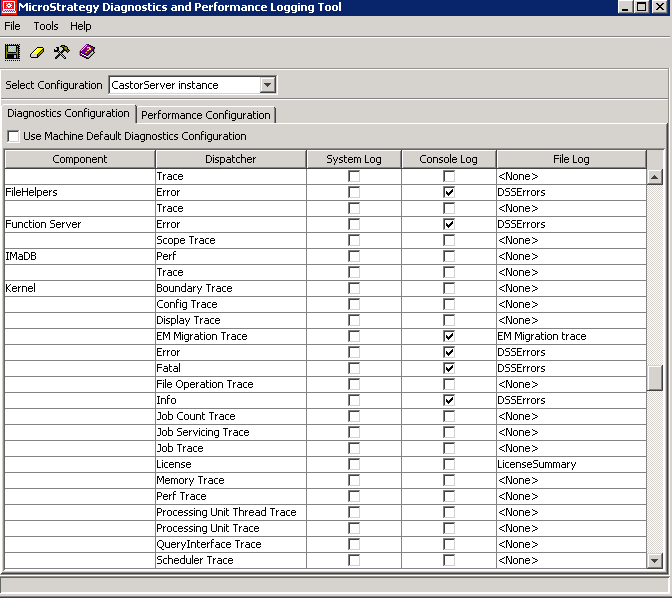The image size is (672, 598).
Task: Select the QueryInterface Trace dispatcher cell
Action: (x=231, y=544)
